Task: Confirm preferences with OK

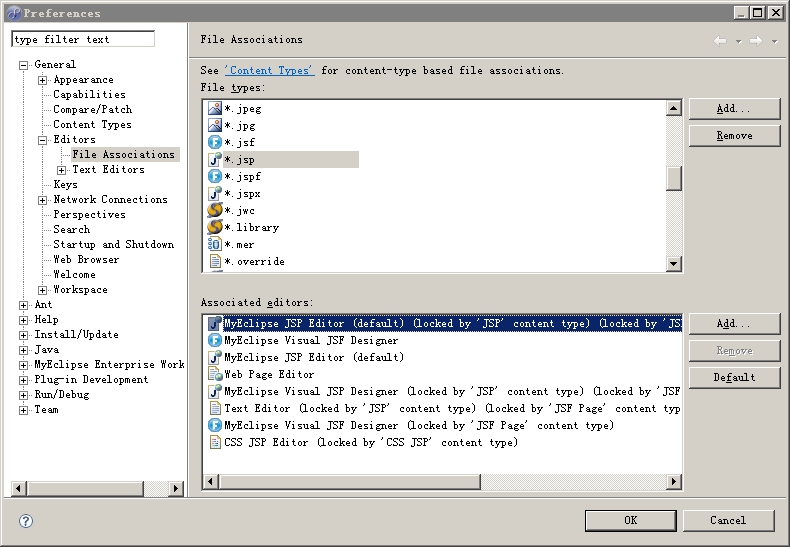Action: (630, 520)
